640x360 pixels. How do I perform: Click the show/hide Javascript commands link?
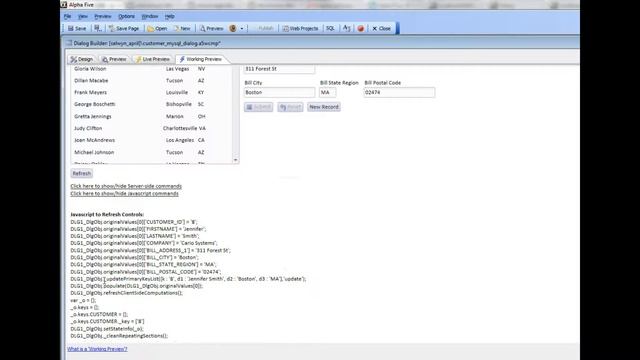(x=124, y=193)
